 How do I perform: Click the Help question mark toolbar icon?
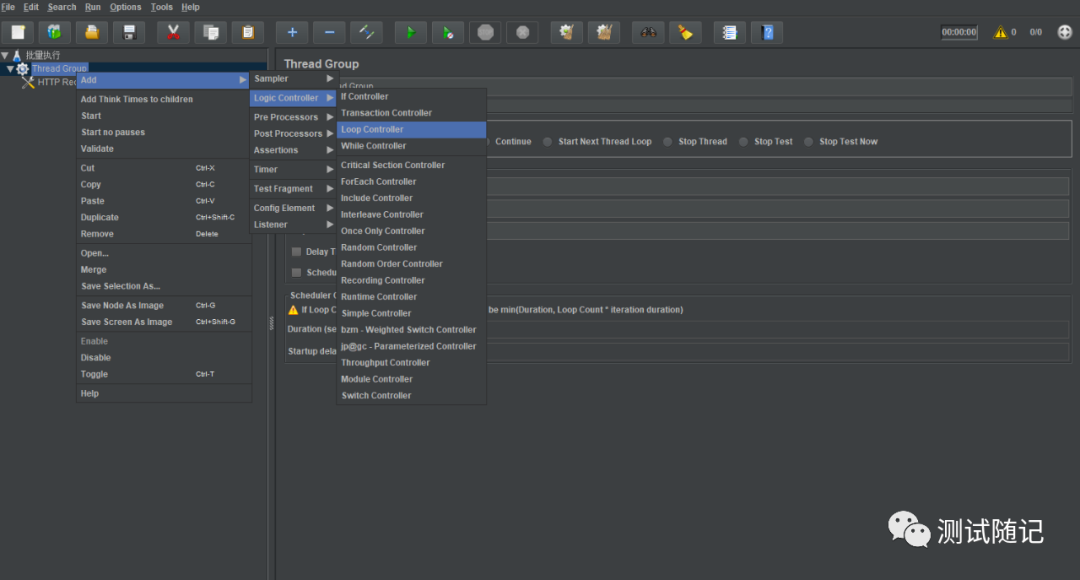(x=767, y=32)
